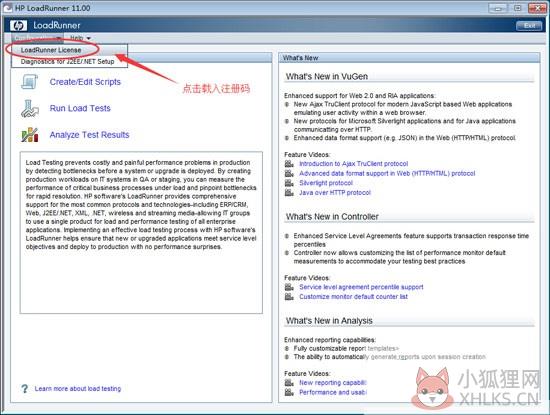Click video icon beside Service level agreement link

289,287
